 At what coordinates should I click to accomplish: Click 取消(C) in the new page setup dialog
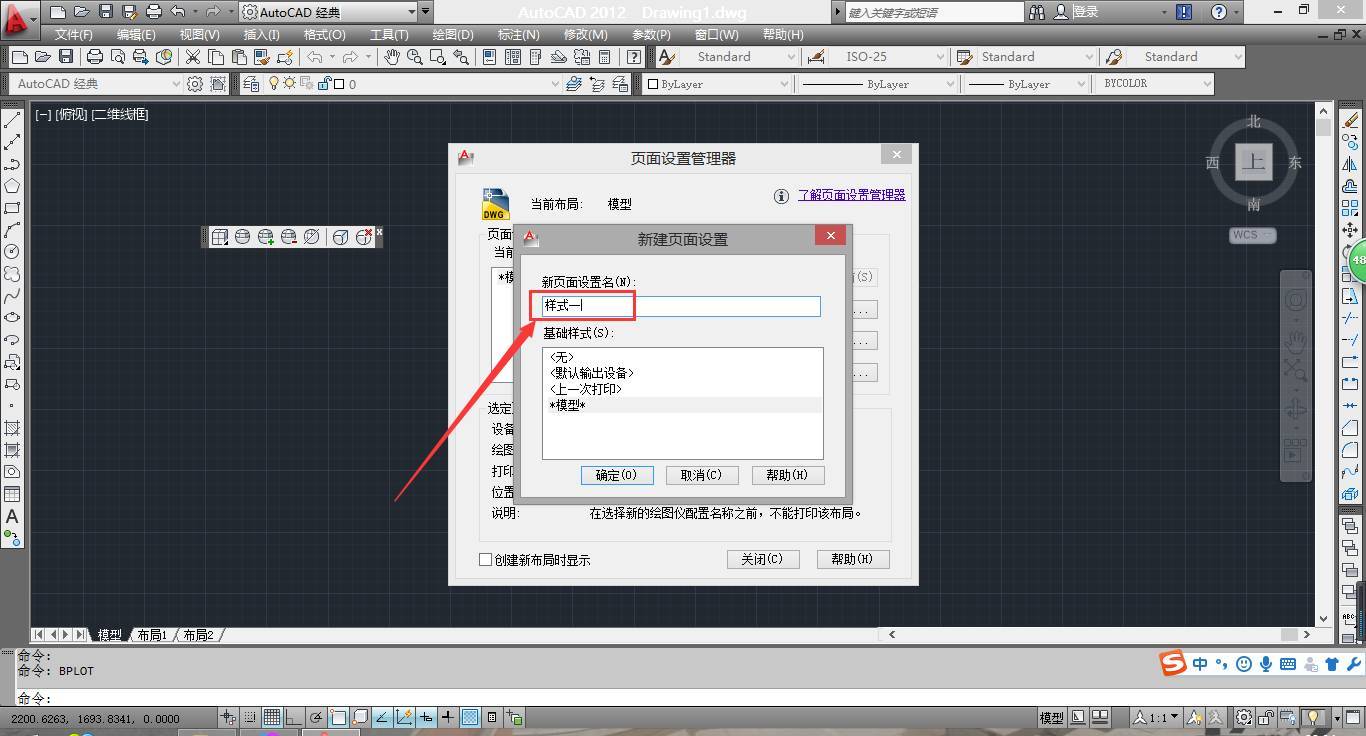tap(701, 475)
